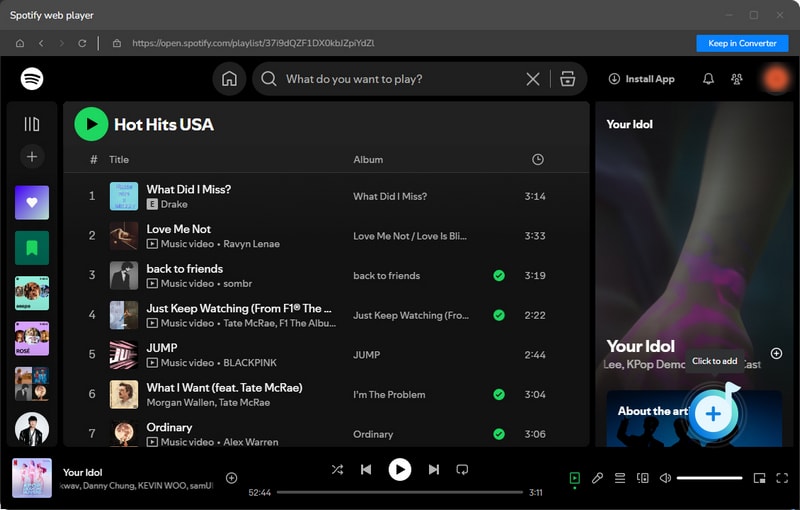The image size is (800, 510).
Task: Open I'm The Problem album link
Action: [389, 394]
